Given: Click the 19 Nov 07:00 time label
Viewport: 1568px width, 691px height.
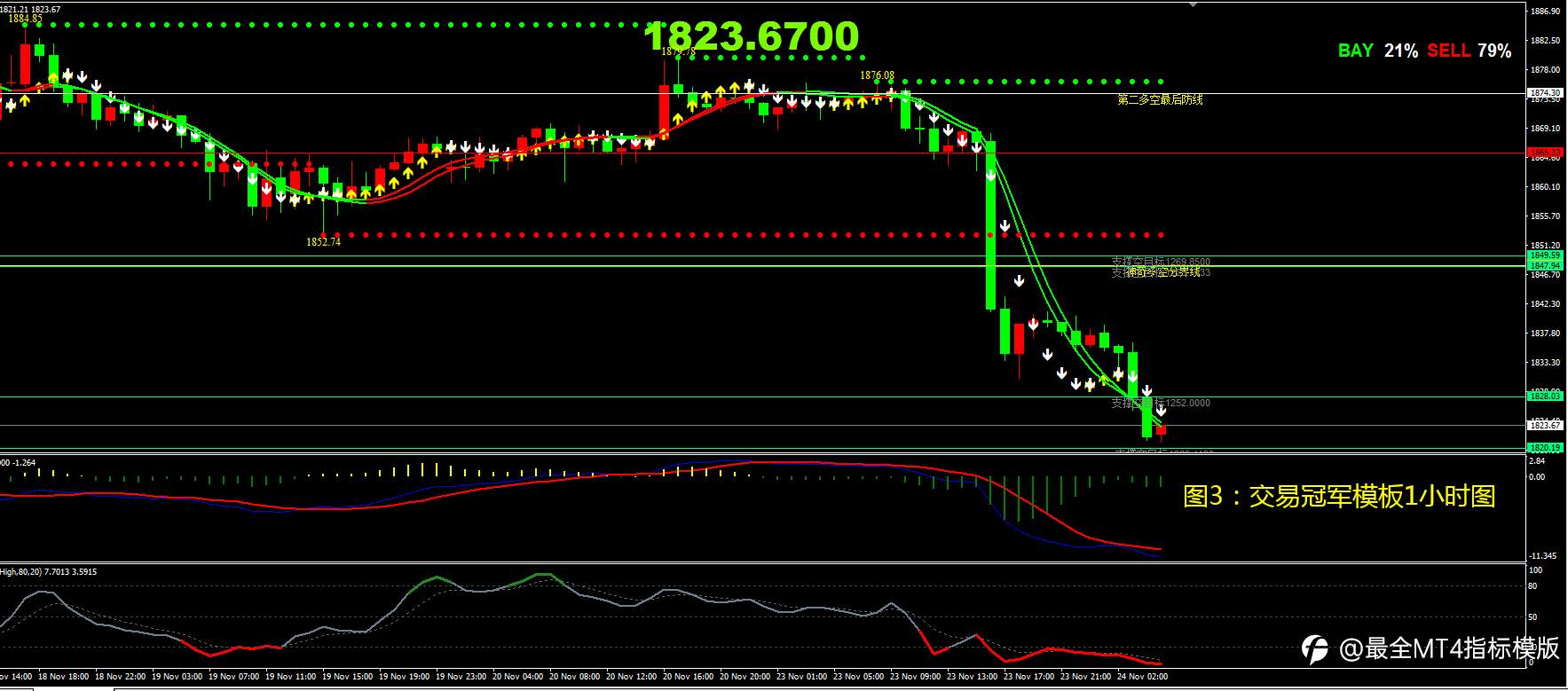Looking at the screenshot, I should [x=233, y=677].
